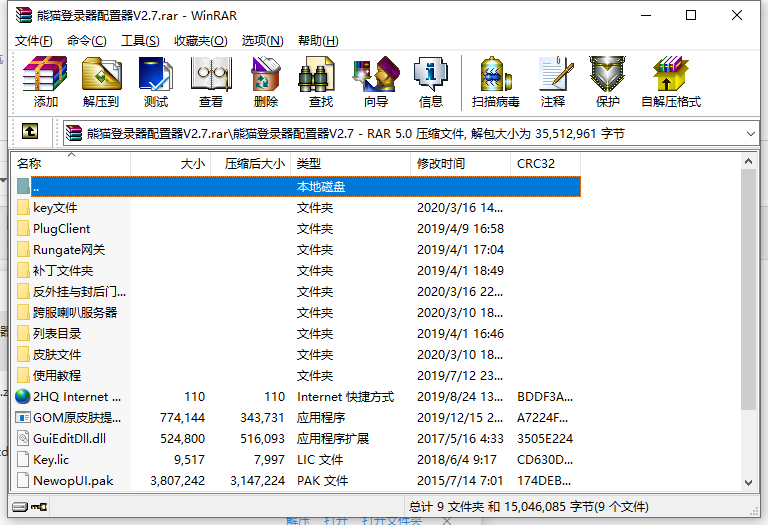
Task: Click the Find (查找) binoculars icon
Action: pyautogui.click(x=316, y=73)
